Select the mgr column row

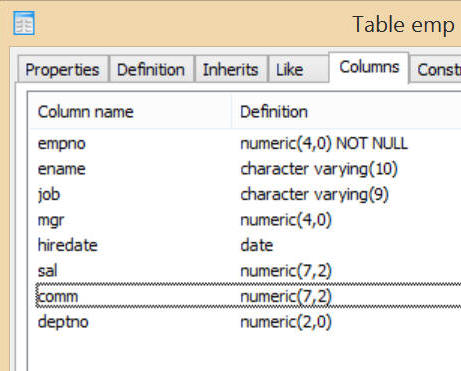click(245, 220)
